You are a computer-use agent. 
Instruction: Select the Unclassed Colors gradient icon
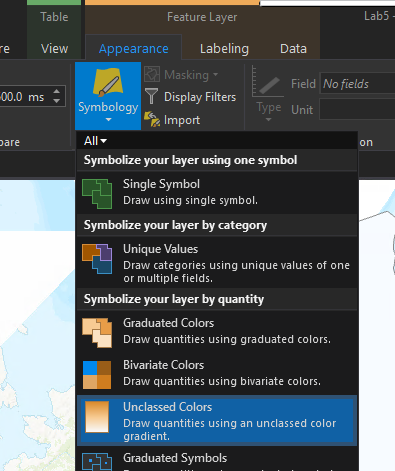point(97,417)
